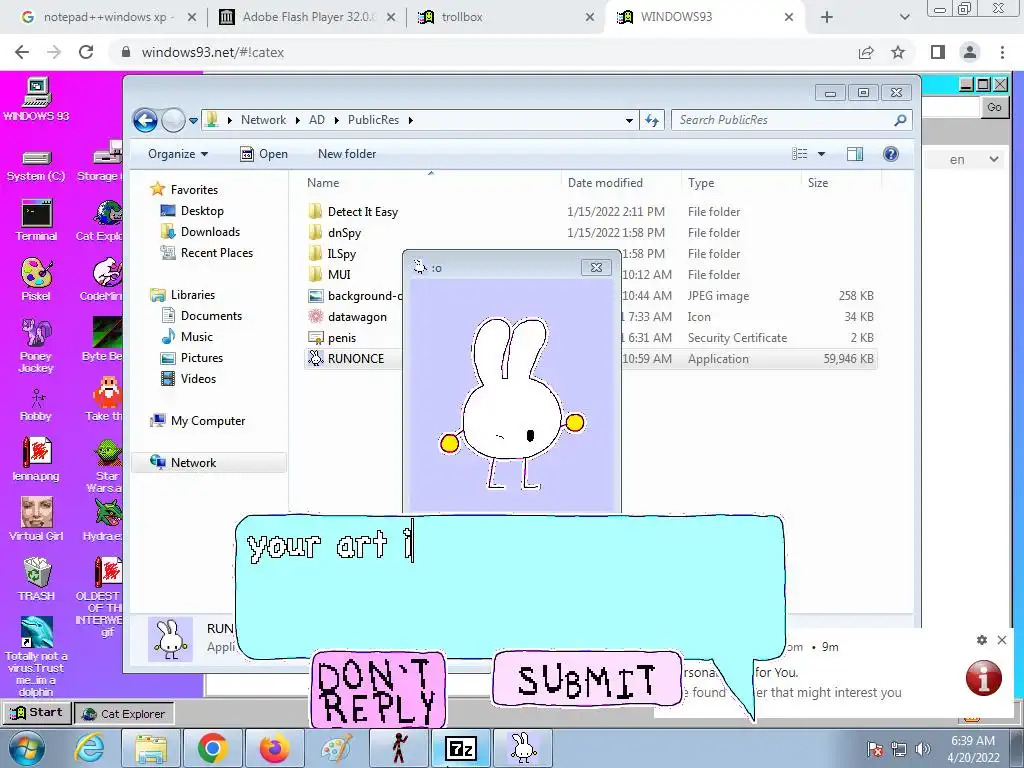
Task: Open OLDEST OF THE INTERWEB gif icon
Action: click(99, 597)
